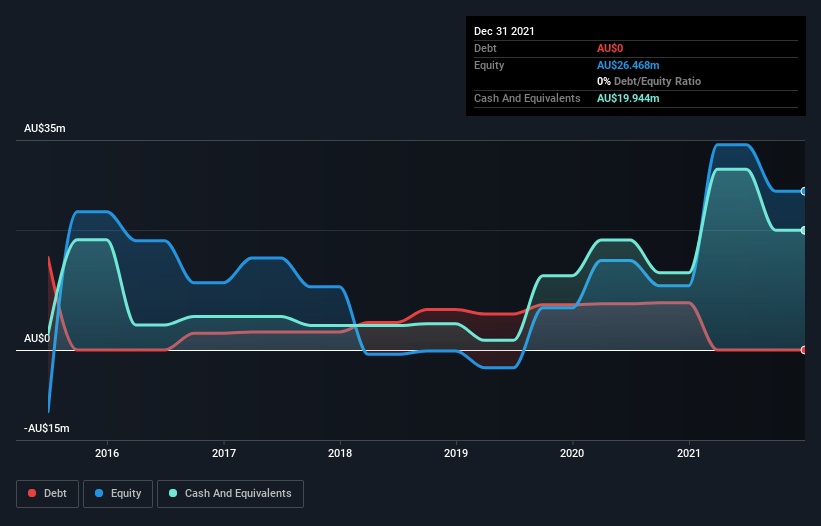
Task: Click the 2017 x-axis label
Action: pos(224,453)
